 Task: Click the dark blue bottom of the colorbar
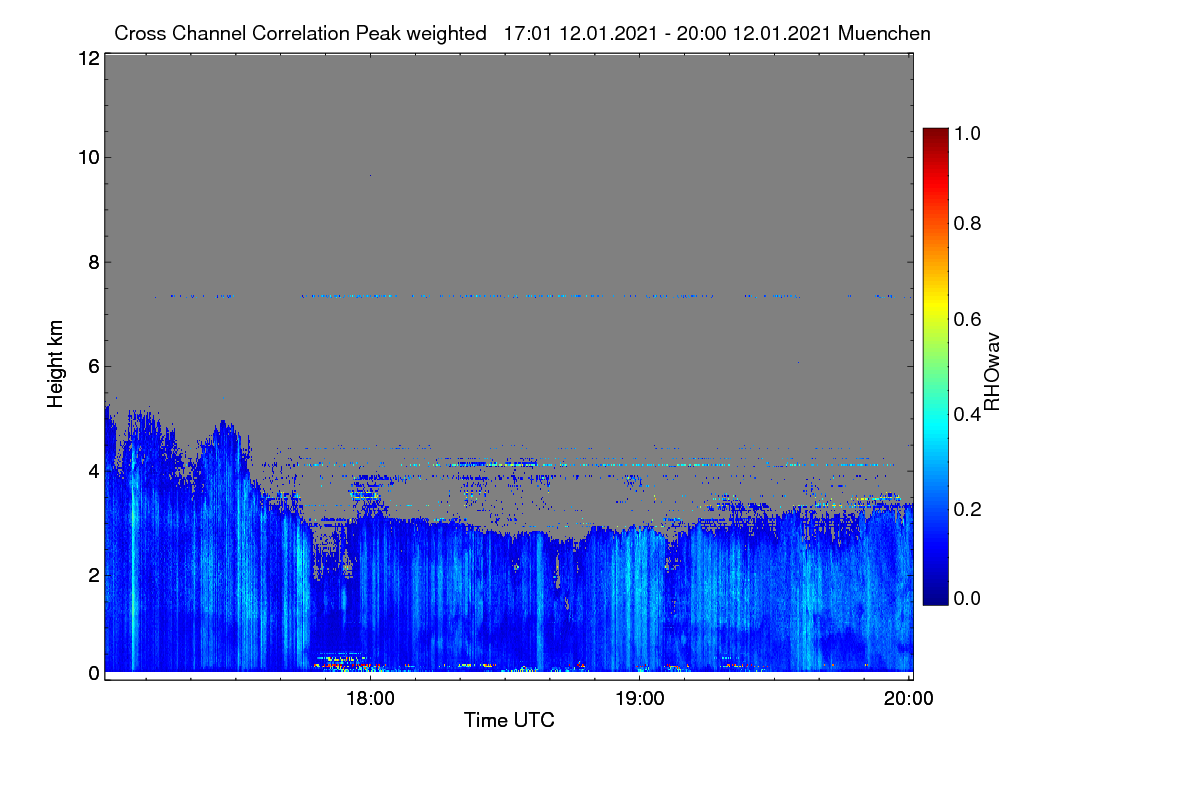[934, 595]
